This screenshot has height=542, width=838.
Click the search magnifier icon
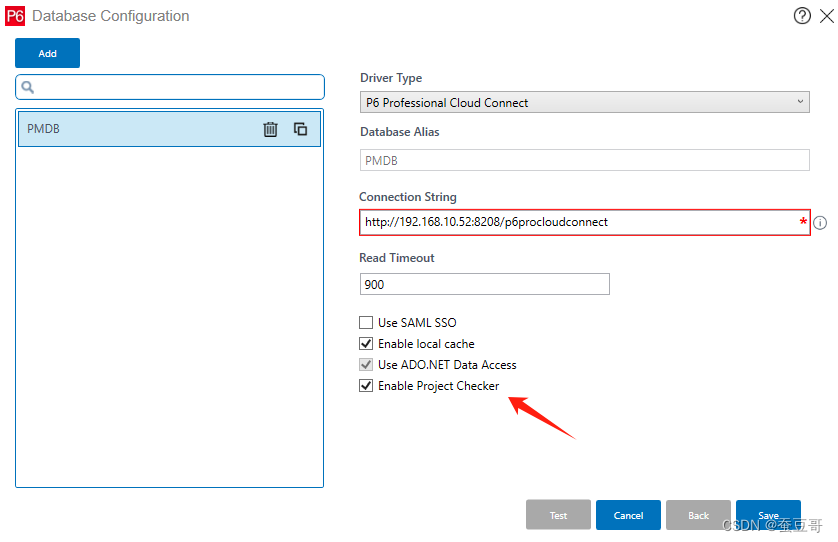pyautogui.click(x=28, y=87)
